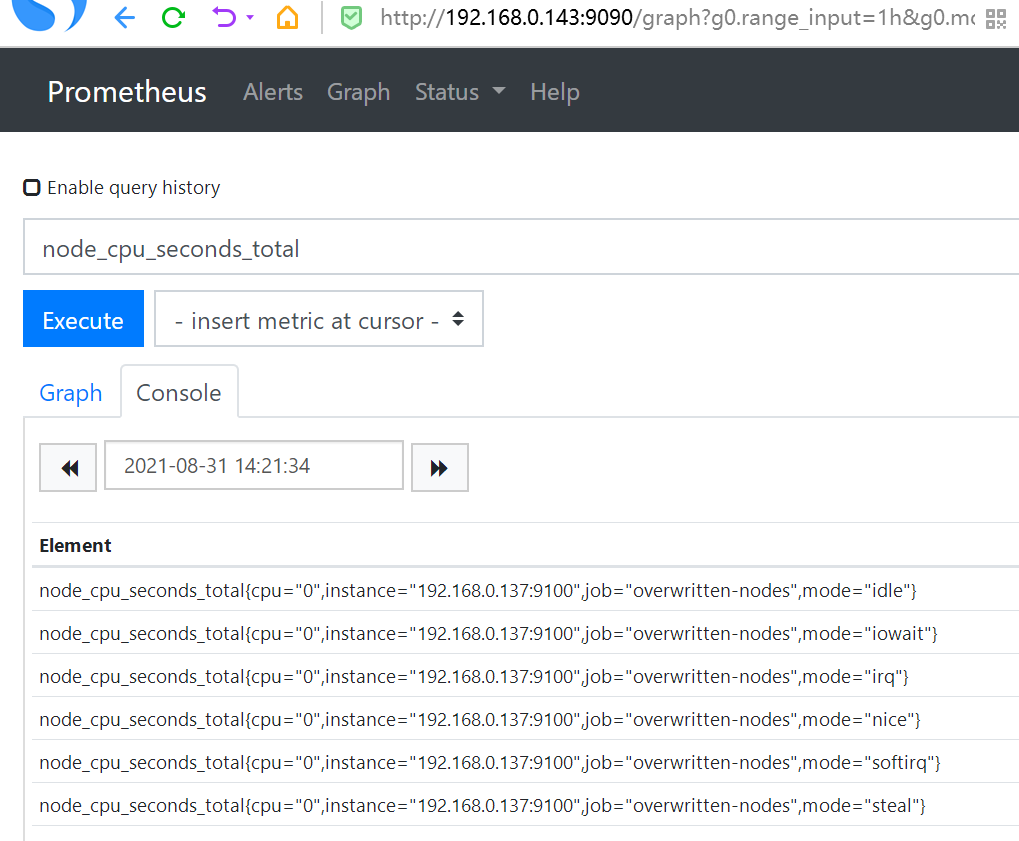
Task: Step time forward with fast-forward button
Action: point(439,468)
